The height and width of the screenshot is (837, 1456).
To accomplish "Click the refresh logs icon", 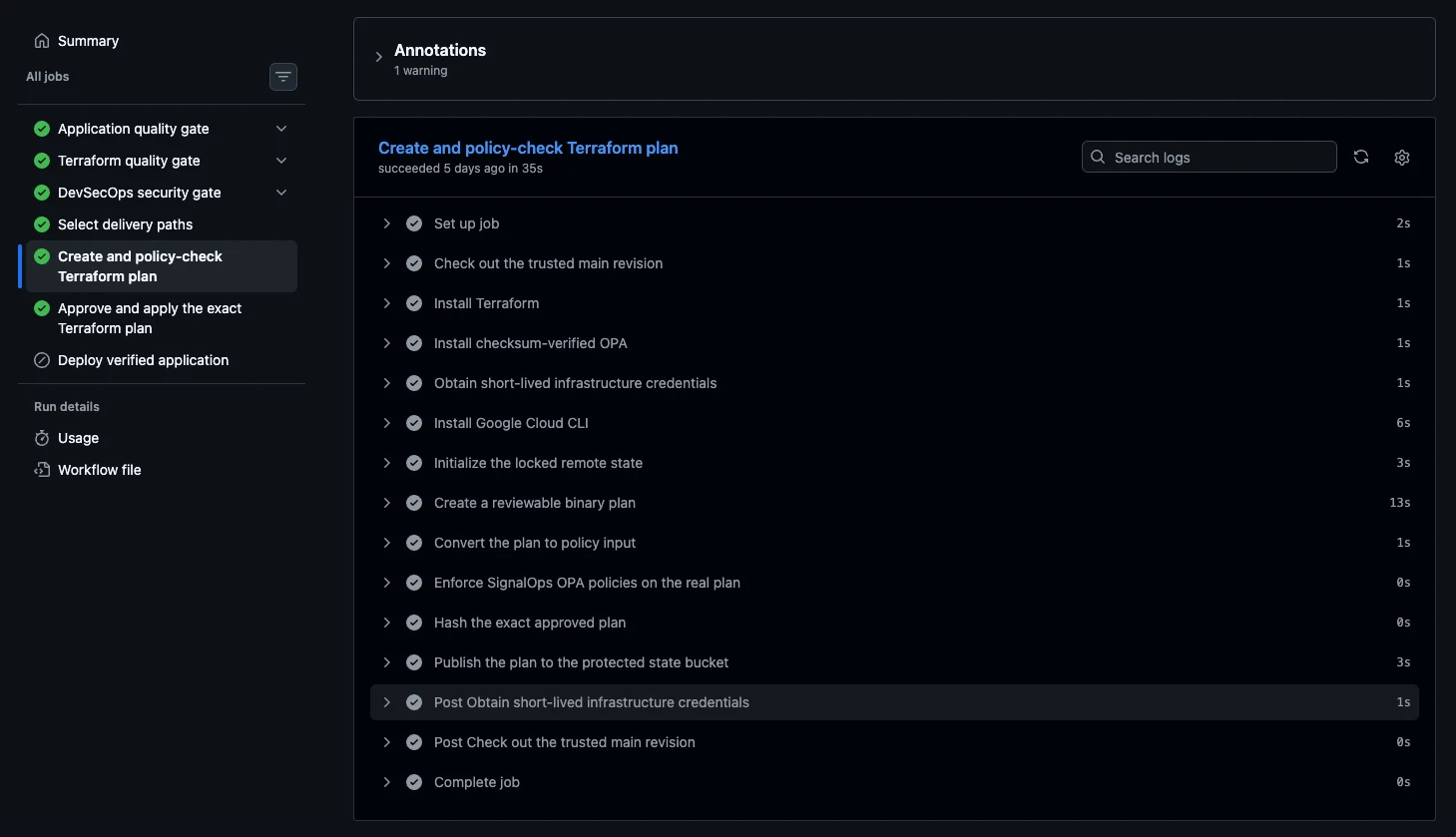I will (x=1361, y=157).
